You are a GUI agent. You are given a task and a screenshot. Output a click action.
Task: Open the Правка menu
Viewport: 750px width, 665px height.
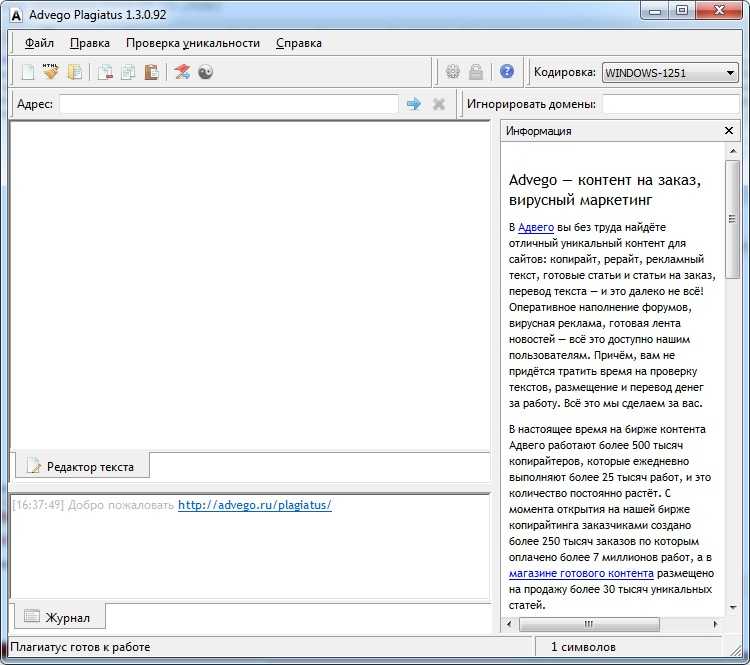coord(90,43)
